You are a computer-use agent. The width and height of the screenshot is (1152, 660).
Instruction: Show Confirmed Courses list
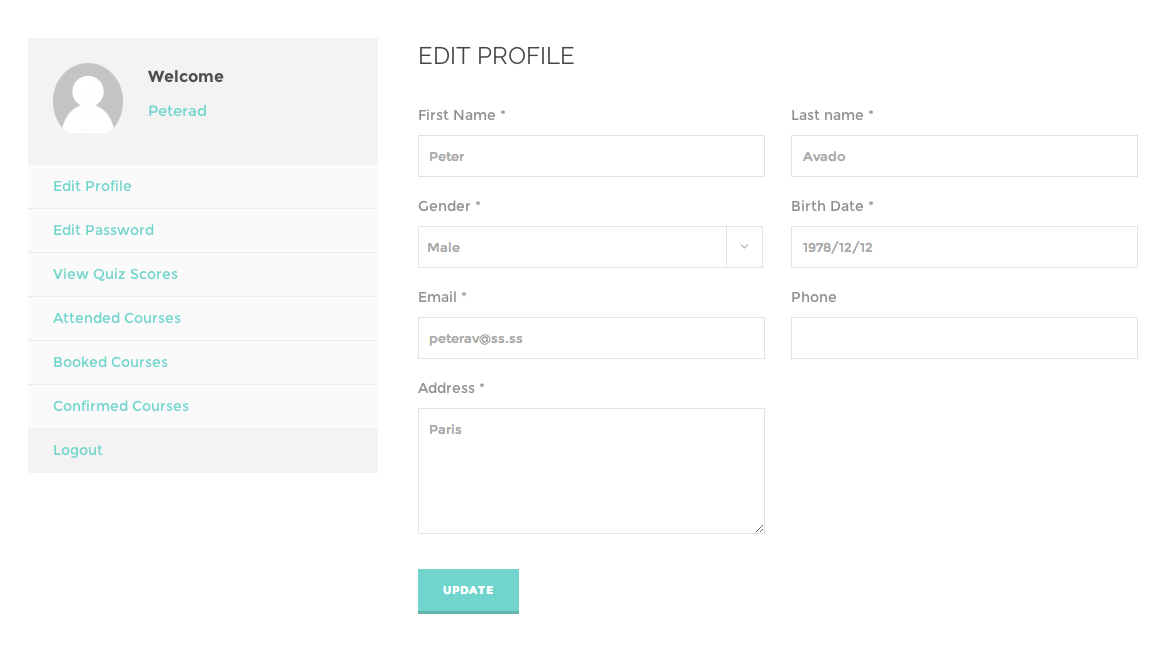(x=121, y=406)
